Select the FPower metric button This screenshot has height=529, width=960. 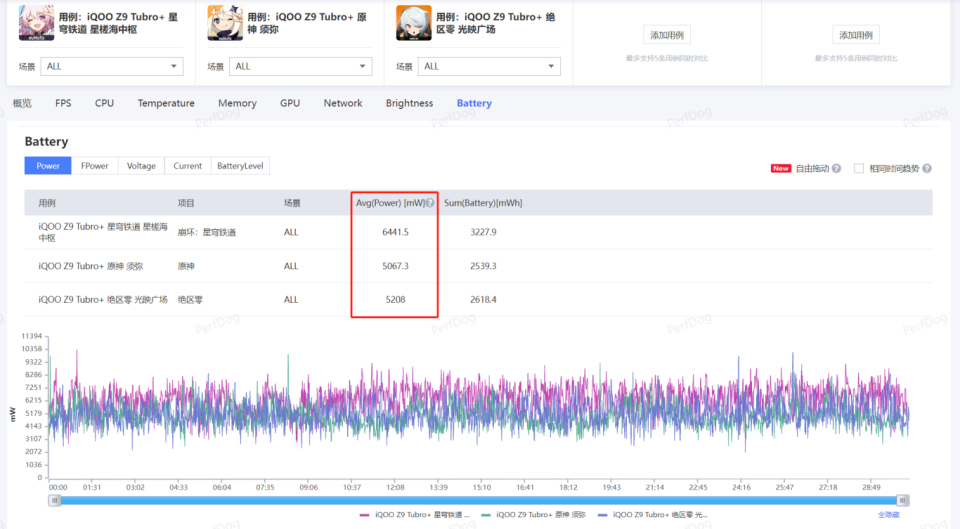tap(94, 166)
